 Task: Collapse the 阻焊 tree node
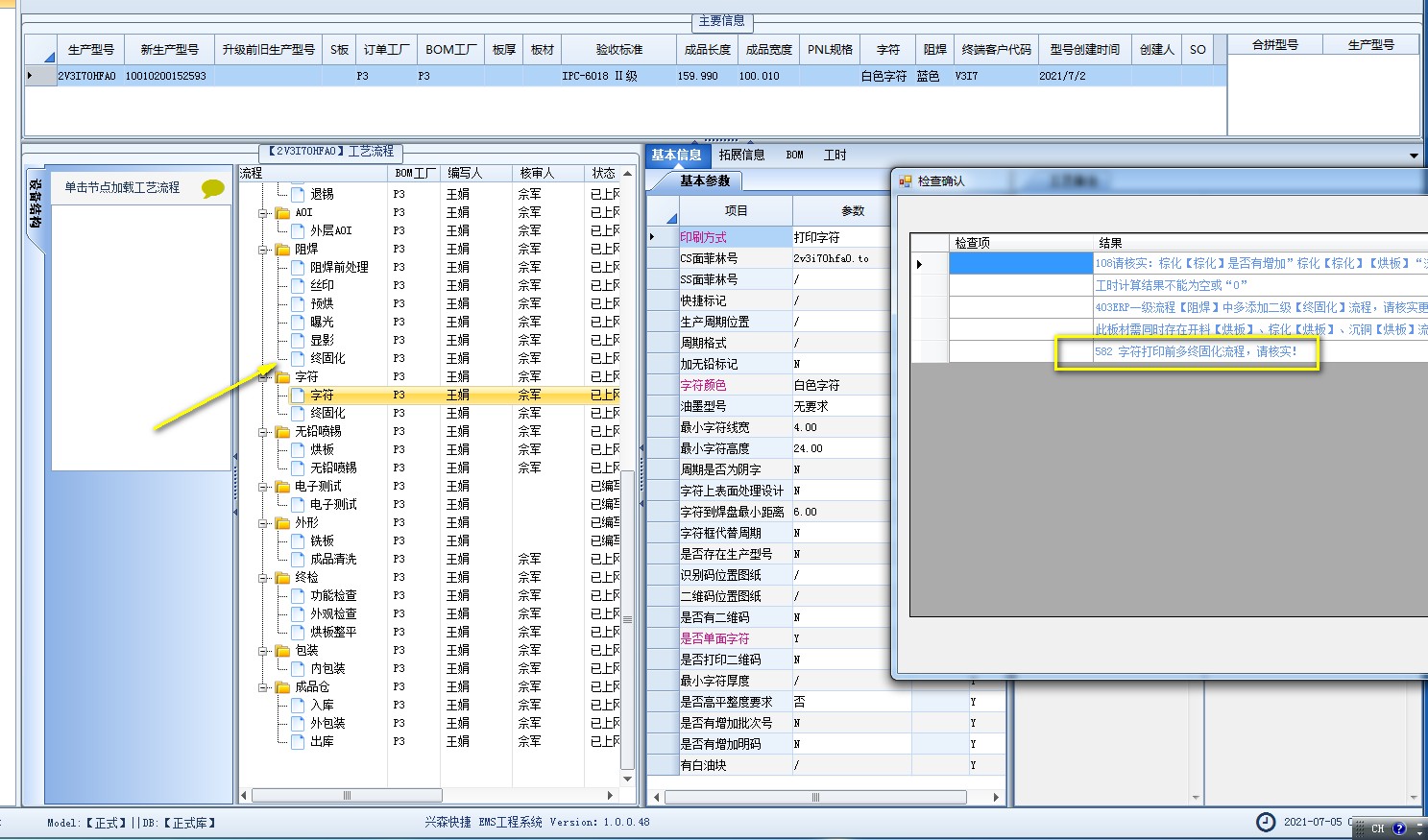coord(263,249)
